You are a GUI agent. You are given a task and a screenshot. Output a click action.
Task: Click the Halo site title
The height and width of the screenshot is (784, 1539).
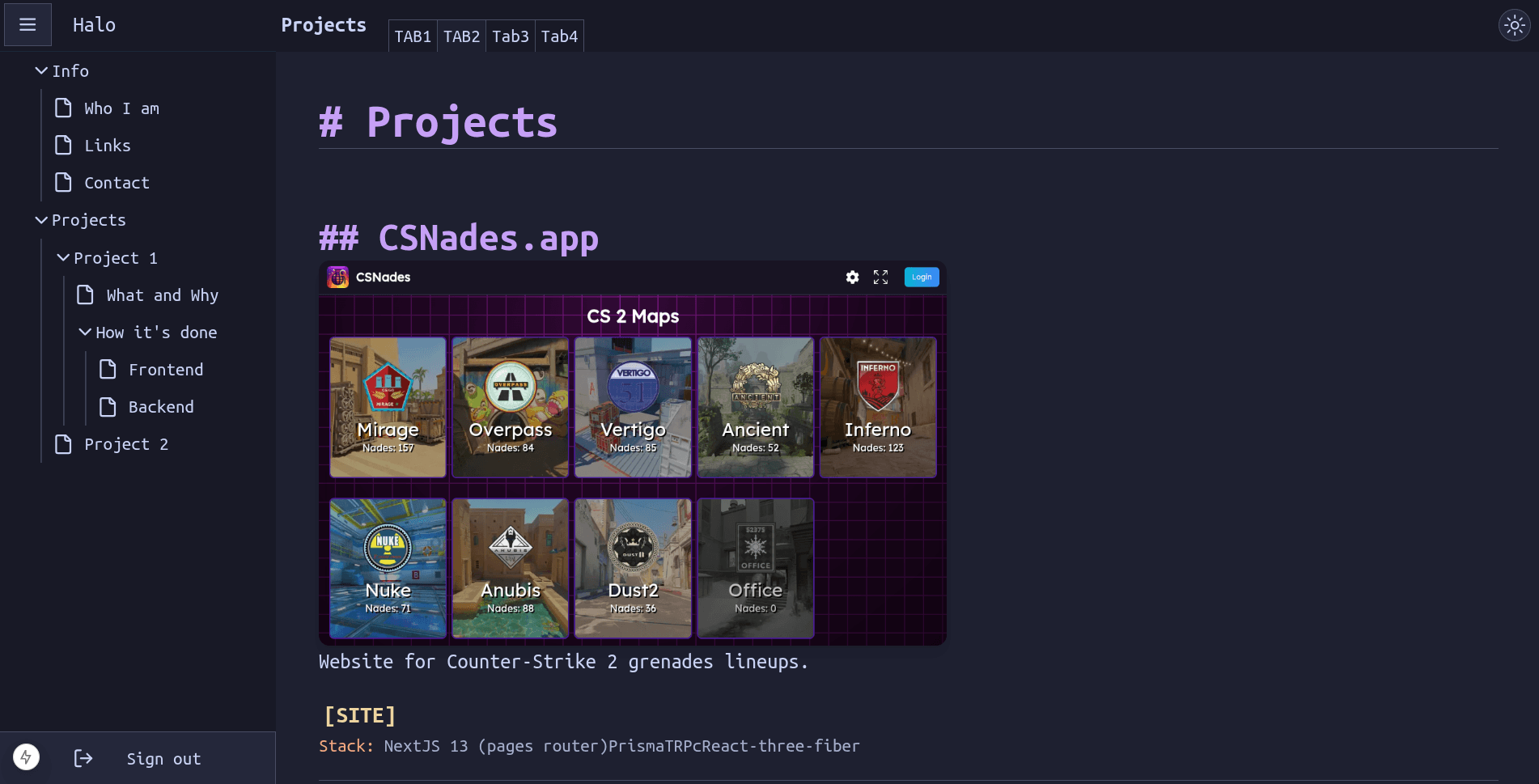click(x=94, y=25)
